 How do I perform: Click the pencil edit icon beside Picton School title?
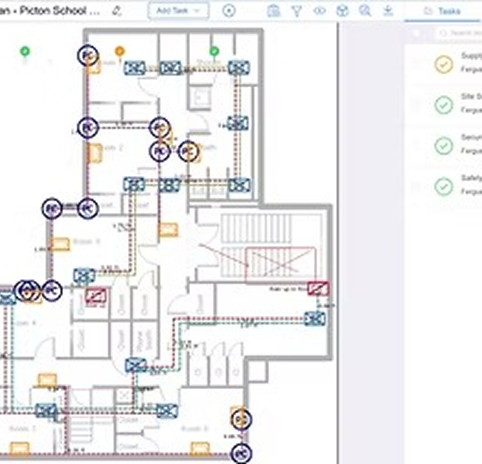[116, 11]
